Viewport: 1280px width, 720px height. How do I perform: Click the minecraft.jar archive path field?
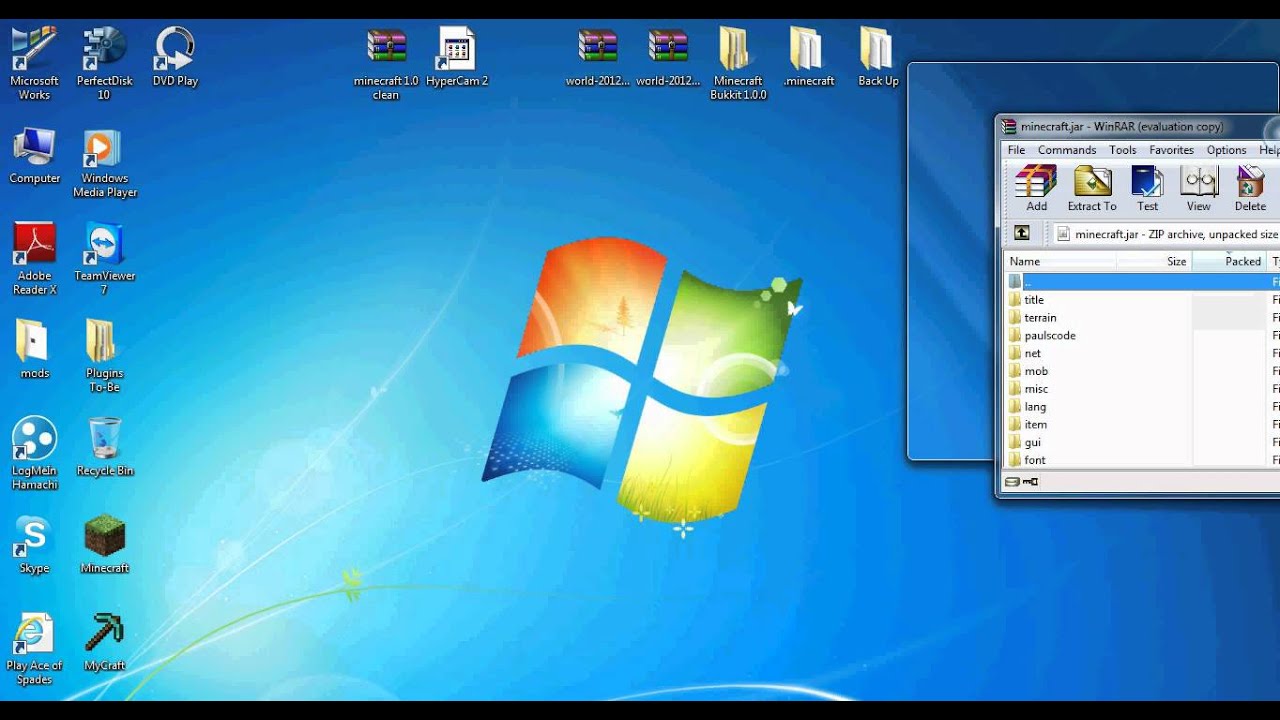click(1165, 234)
